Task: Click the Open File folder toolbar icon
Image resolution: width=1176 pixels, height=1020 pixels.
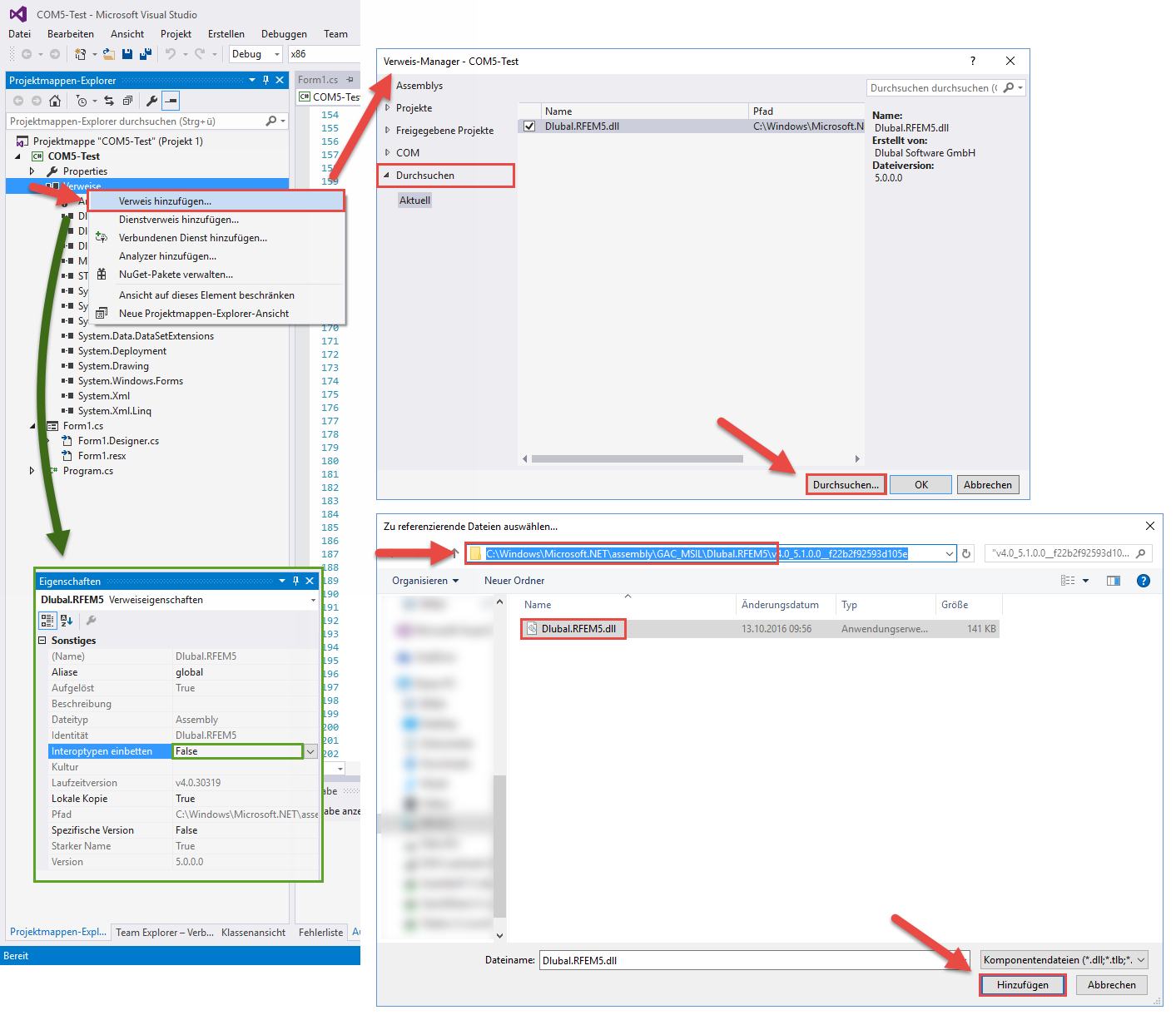Action: pos(109,54)
